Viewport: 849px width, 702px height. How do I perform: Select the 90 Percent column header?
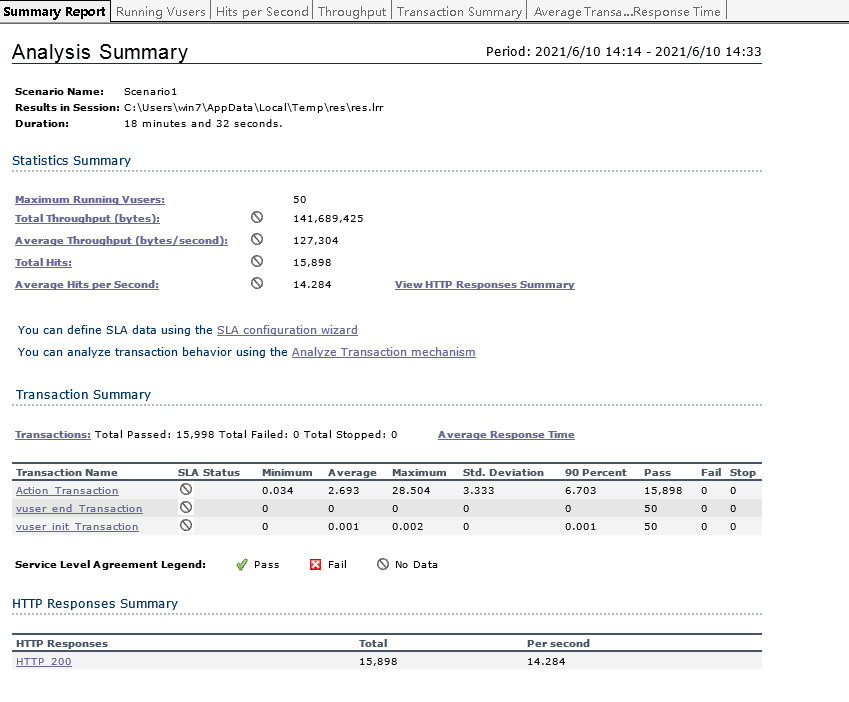pyautogui.click(x=596, y=473)
